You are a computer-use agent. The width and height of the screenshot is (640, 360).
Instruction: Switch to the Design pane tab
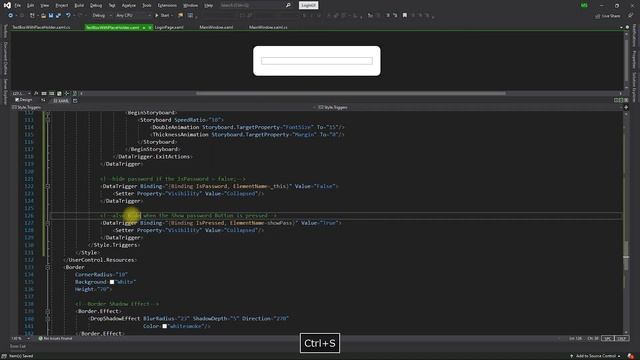[x=24, y=100]
